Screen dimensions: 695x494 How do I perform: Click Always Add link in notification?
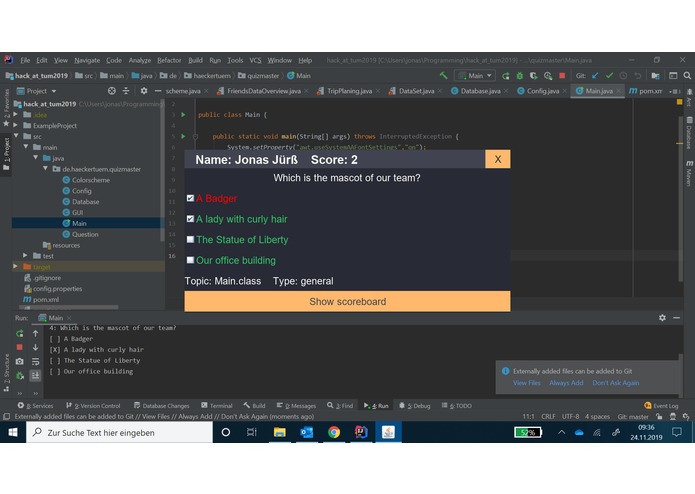click(566, 383)
